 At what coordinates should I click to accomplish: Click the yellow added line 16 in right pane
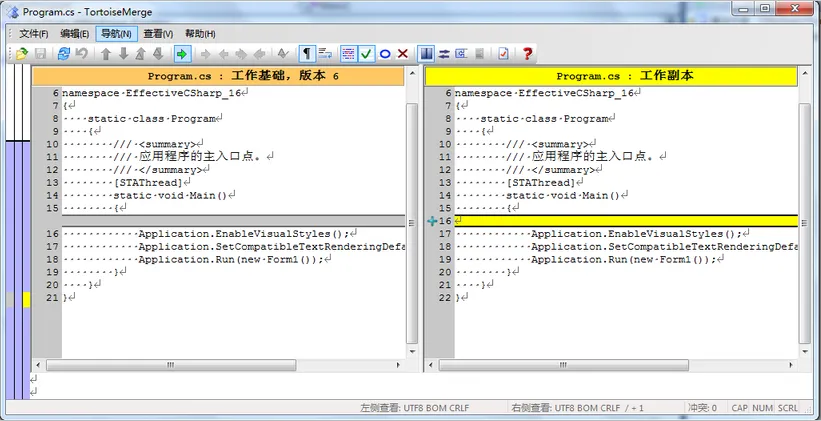tap(626, 221)
